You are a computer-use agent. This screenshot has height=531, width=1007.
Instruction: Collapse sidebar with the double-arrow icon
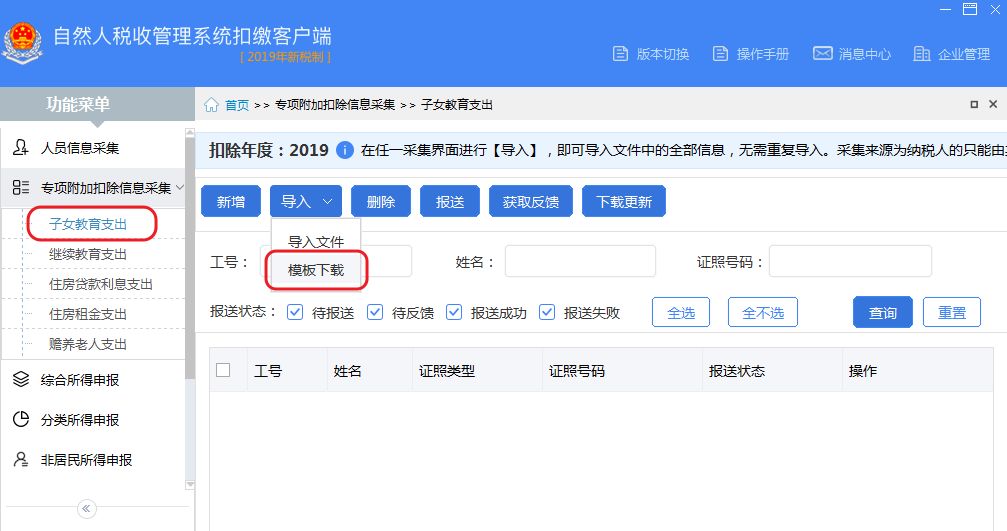87,509
